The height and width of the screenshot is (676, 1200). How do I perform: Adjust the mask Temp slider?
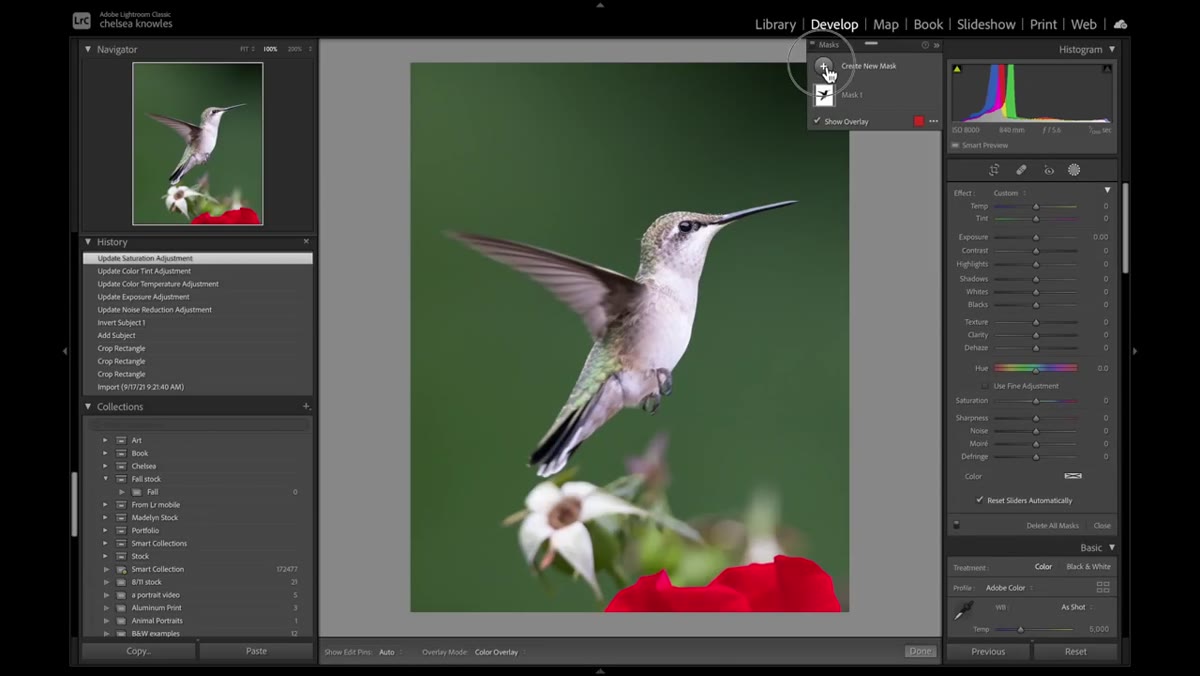tap(1036, 206)
